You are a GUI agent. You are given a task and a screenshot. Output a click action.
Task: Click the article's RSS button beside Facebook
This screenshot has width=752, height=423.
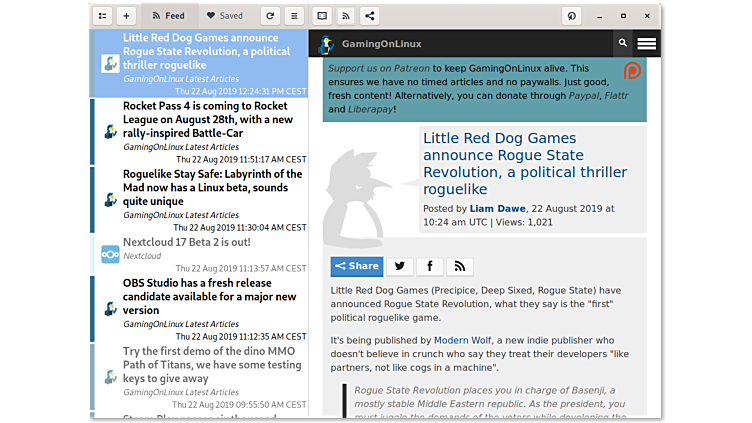[460, 266]
